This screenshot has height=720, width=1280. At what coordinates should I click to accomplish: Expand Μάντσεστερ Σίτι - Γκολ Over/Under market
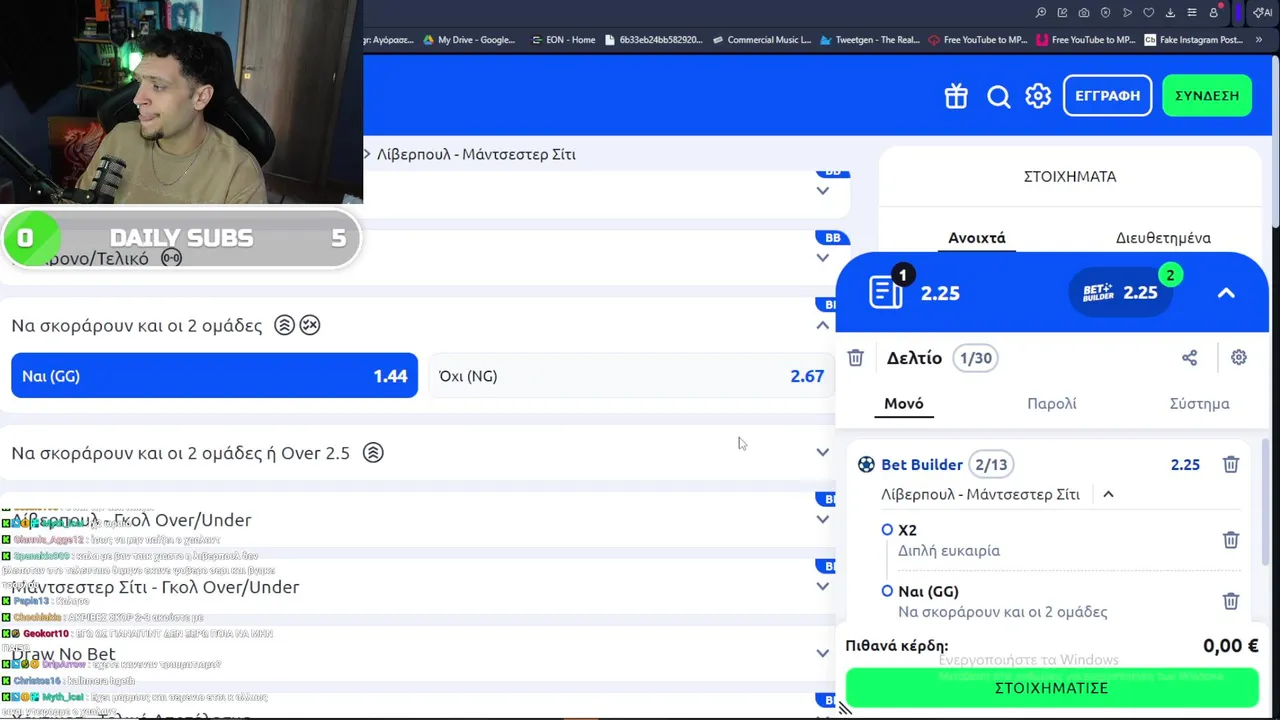point(822,586)
